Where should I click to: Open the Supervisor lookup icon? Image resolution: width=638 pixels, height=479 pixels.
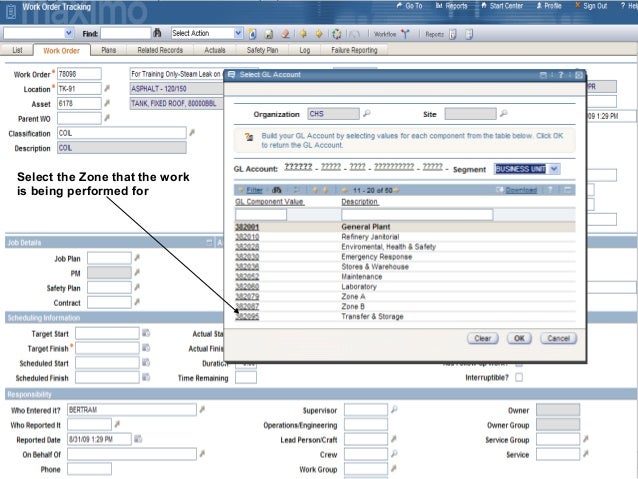pyautogui.click(x=394, y=410)
